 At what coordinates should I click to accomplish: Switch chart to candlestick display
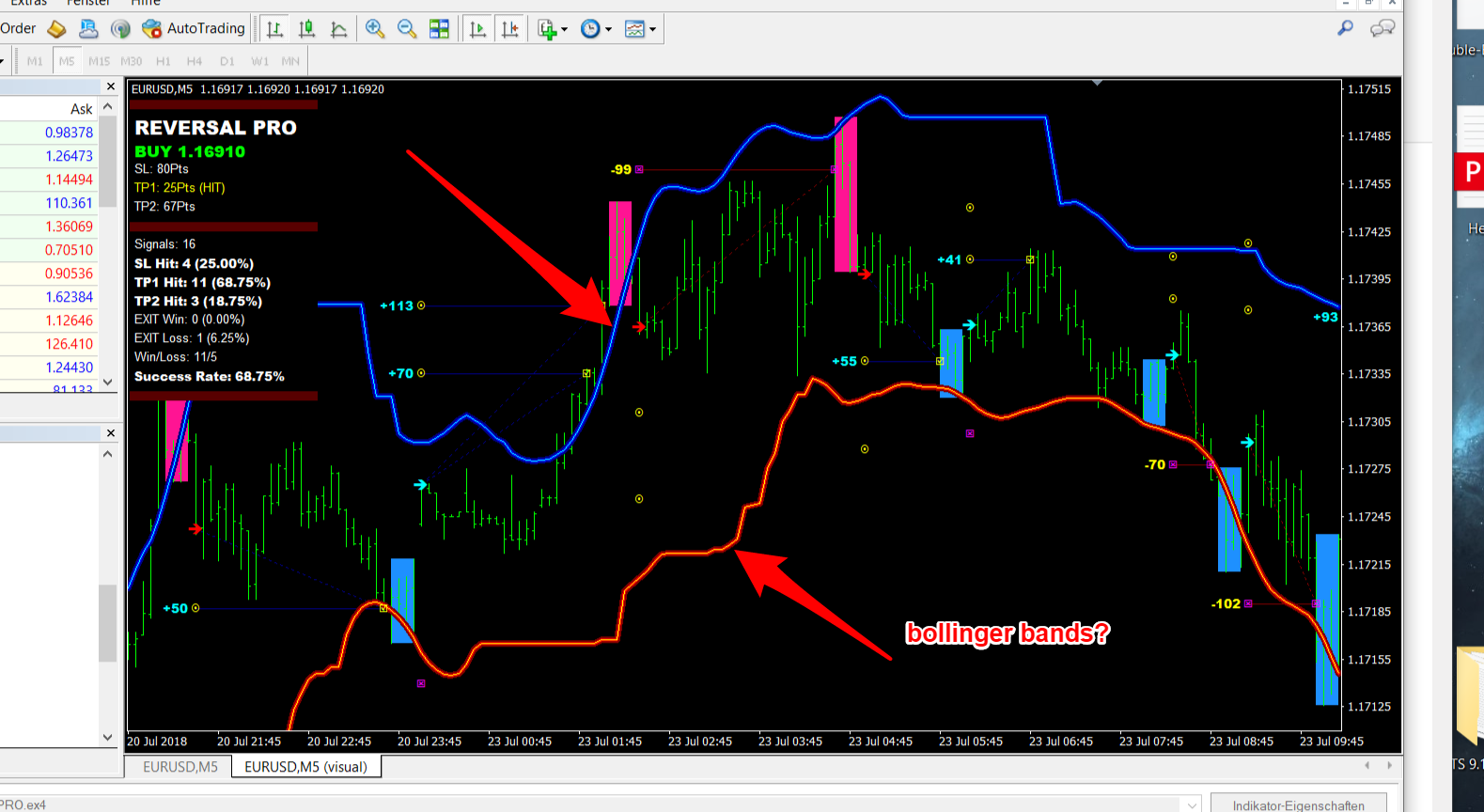[306, 29]
